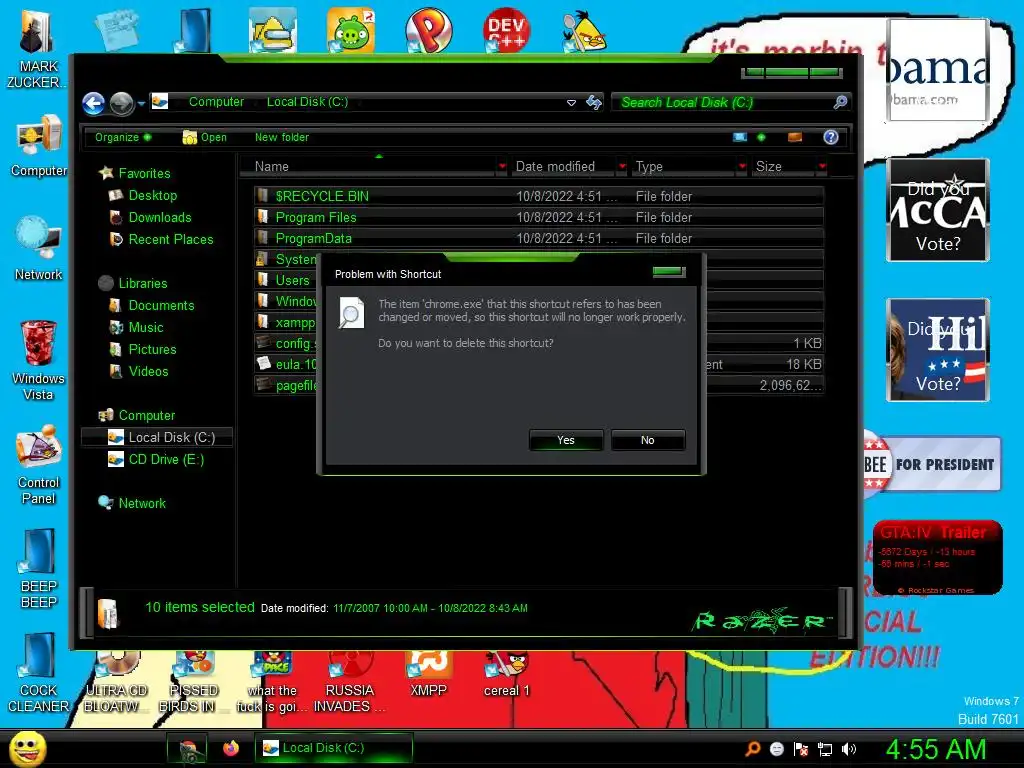
Task: Open the Pictures library
Action: (x=143, y=349)
